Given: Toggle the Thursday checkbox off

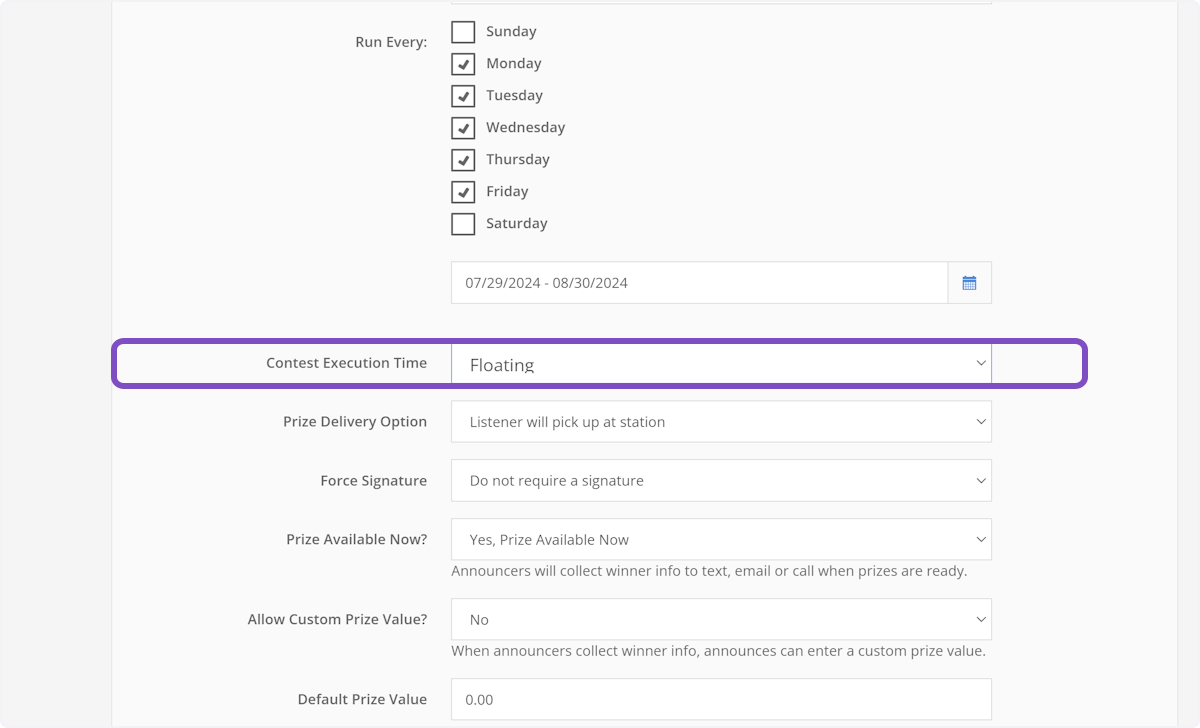Looking at the screenshot, I should [463, 160].
